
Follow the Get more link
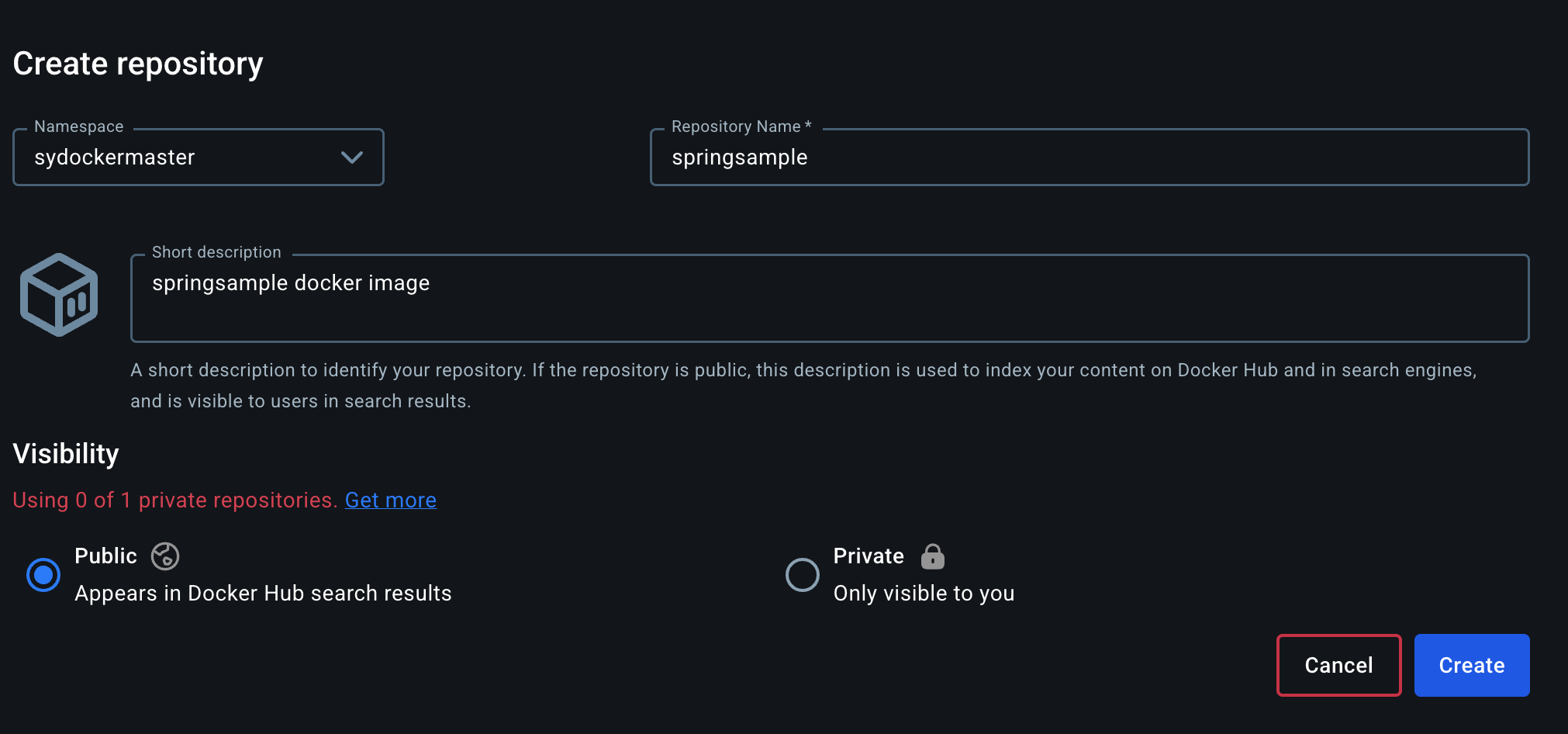pyautogui.click(x=390, y=500)
